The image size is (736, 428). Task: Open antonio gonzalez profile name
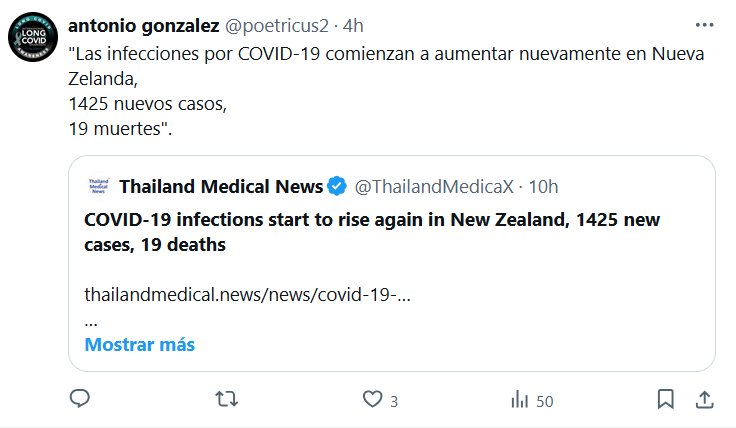(x=148, y=23)
